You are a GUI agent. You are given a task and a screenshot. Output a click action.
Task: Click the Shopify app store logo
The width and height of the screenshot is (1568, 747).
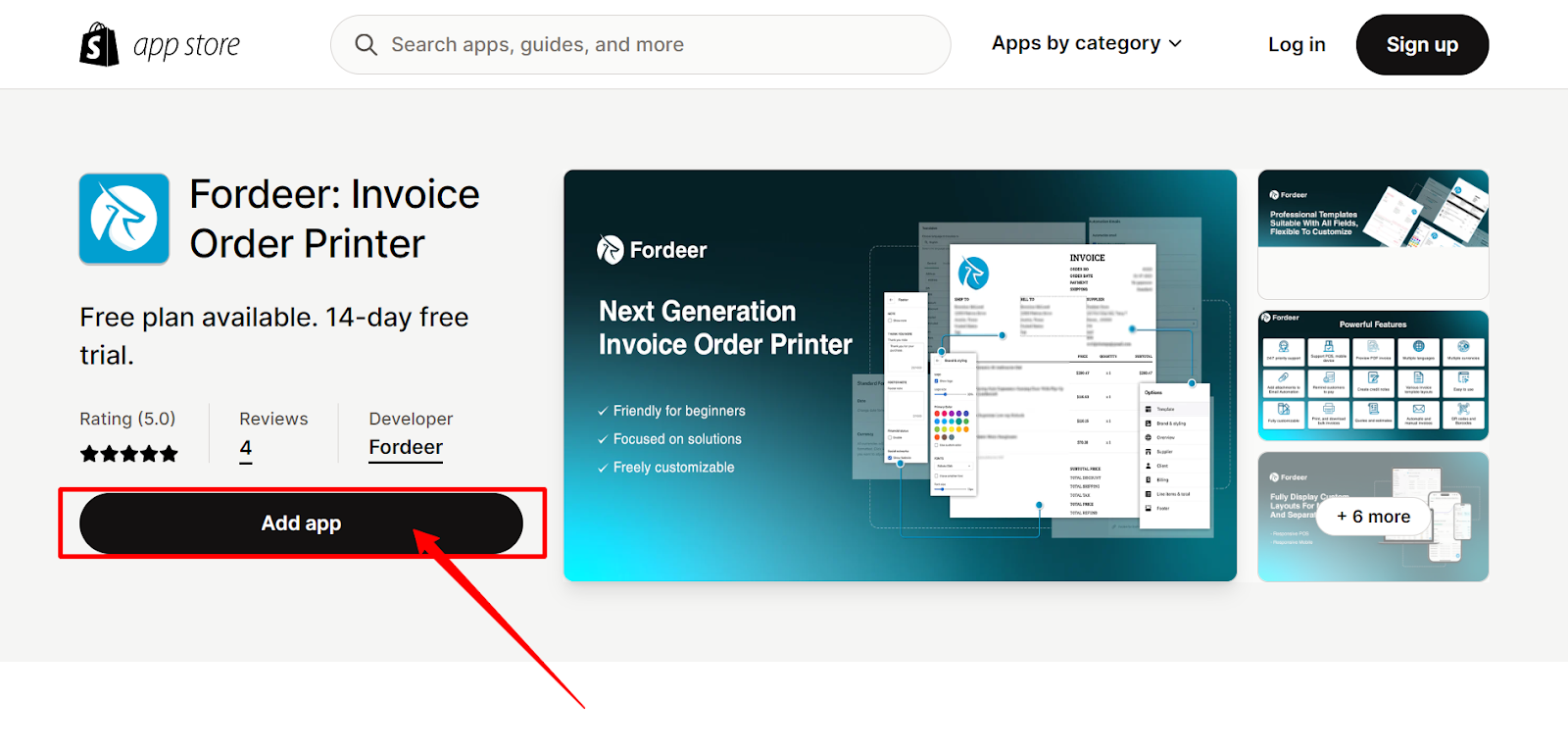[160, 45]
